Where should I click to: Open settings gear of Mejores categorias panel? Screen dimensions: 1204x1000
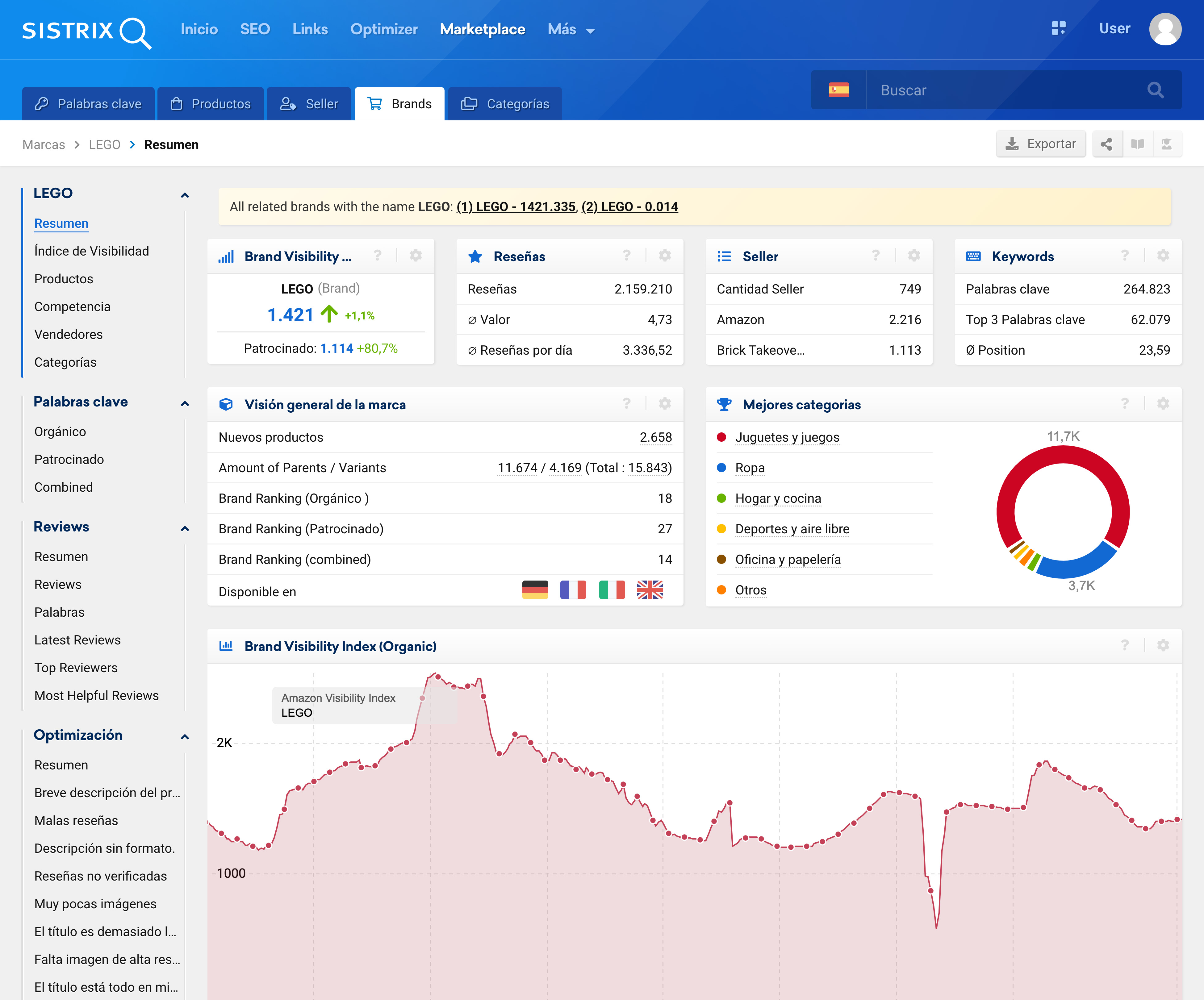1163,404
